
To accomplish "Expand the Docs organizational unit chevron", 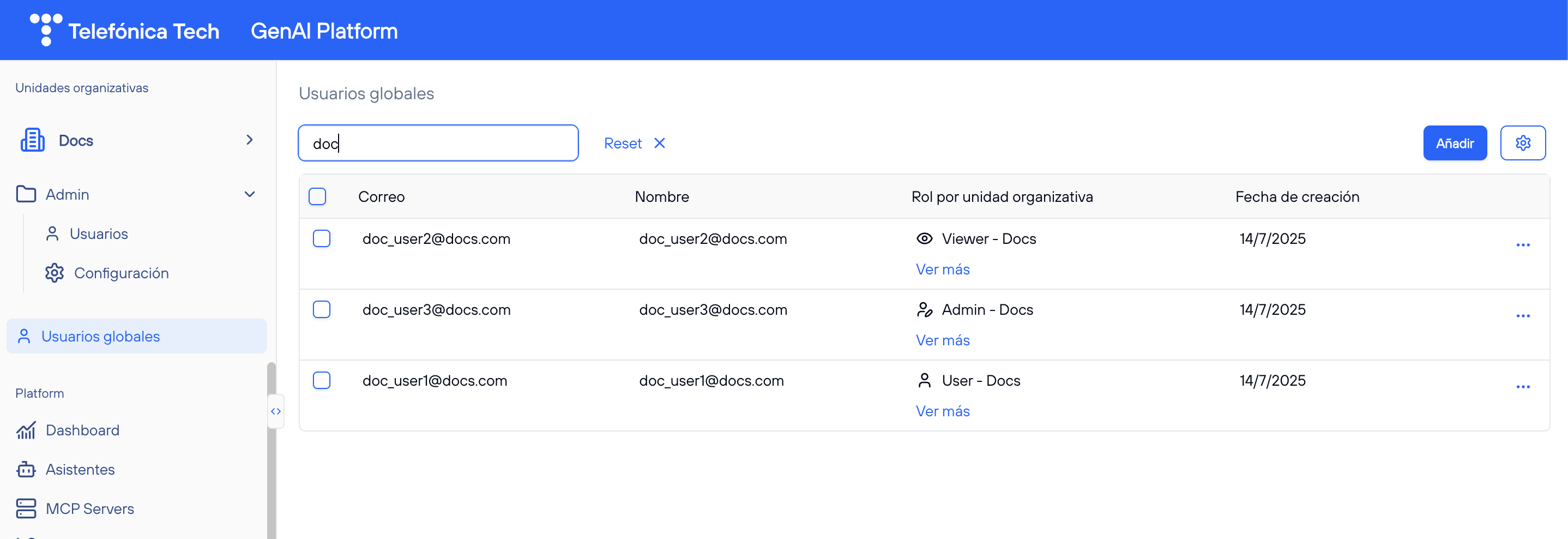I will pos(249,140).
